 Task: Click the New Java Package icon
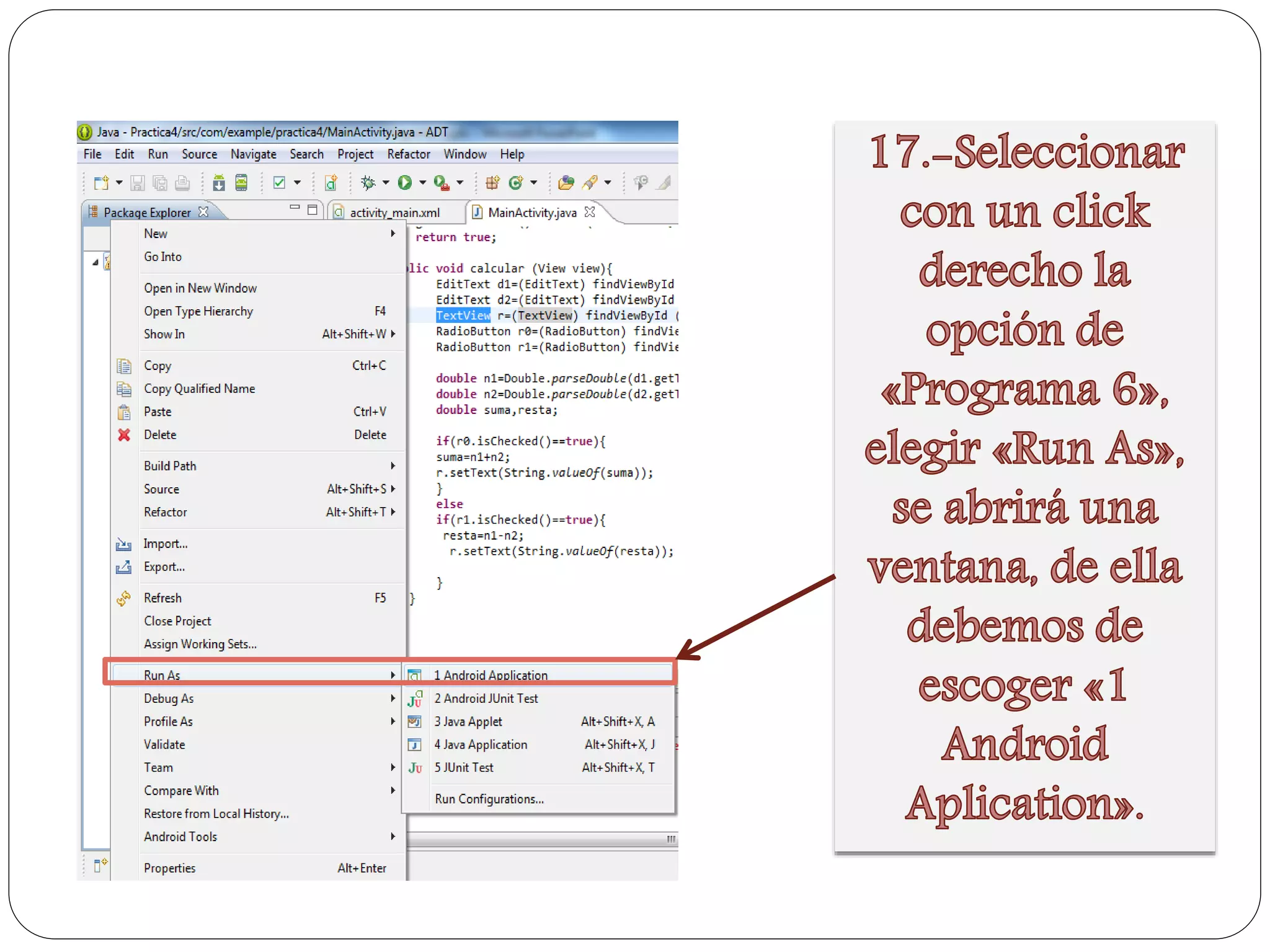(x=492, y=183)
